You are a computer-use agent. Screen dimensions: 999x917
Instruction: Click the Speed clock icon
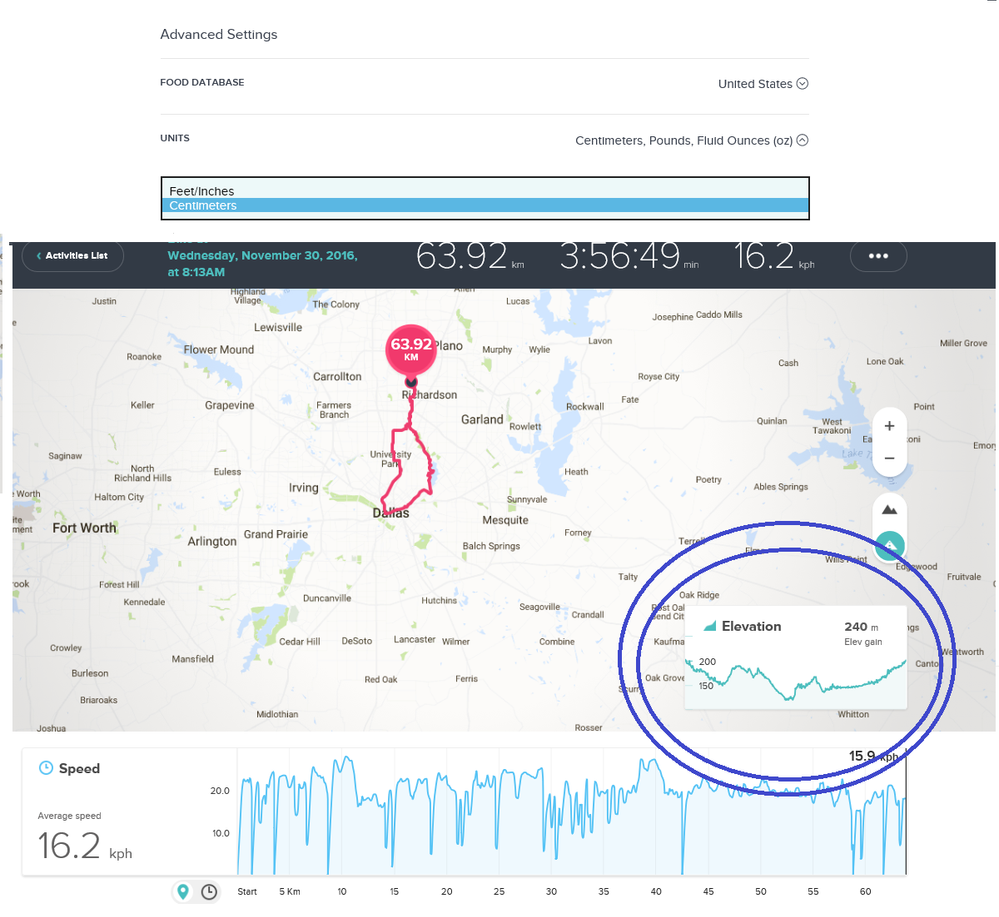click(x=46, y=768)
